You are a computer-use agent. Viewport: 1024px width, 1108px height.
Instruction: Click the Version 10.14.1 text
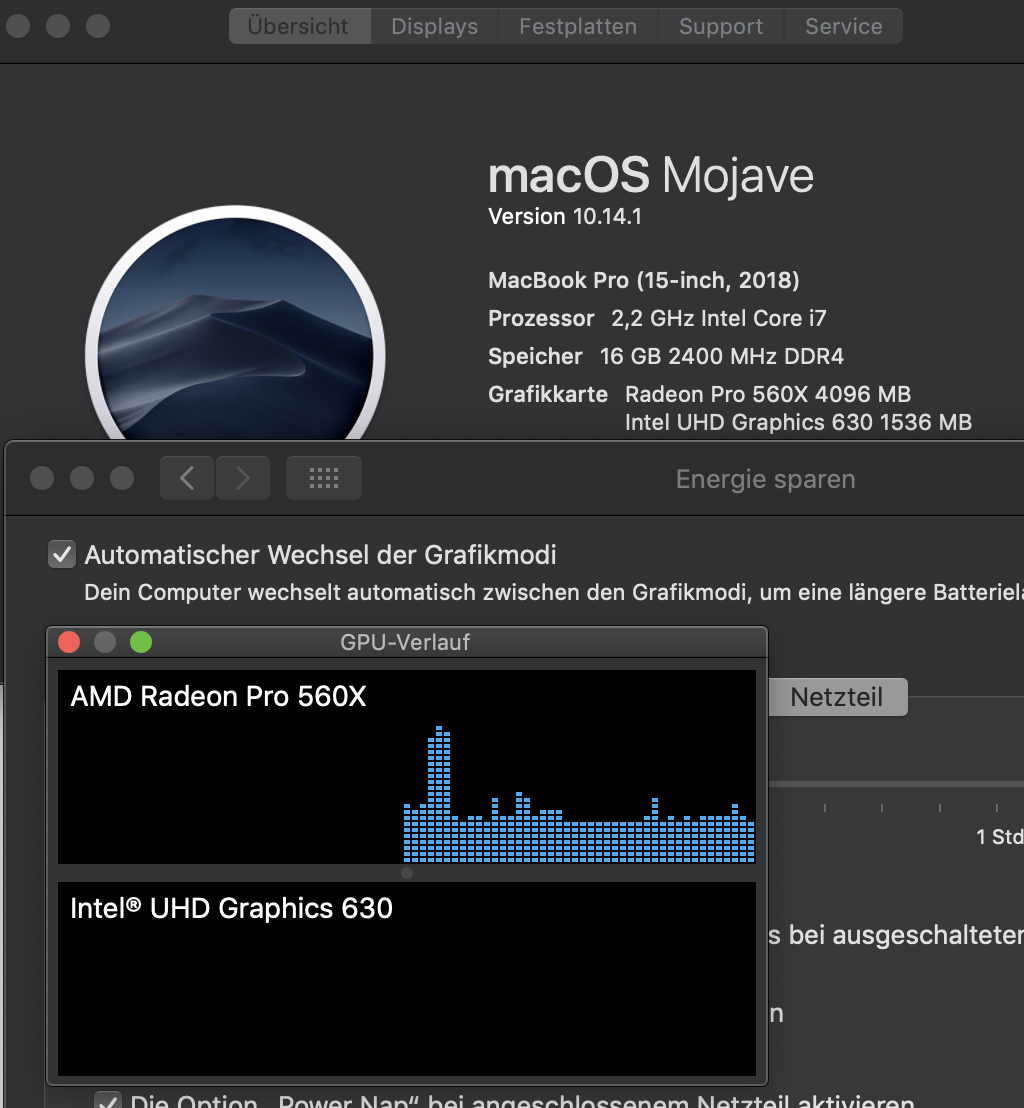pyautogui.click(x=565, y=216)
